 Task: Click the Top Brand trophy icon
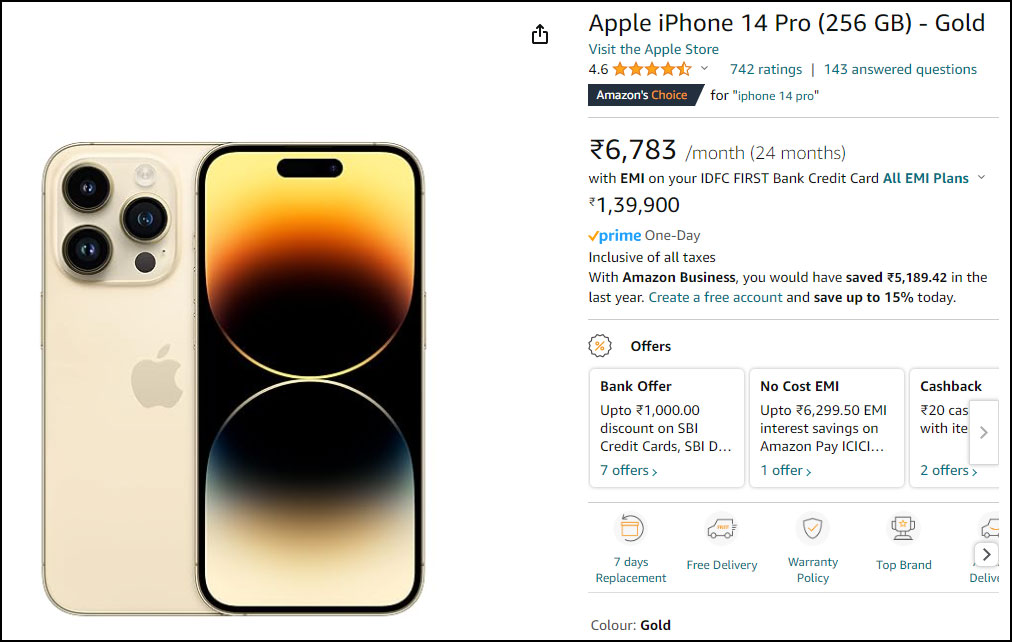(x=903, y=528)
